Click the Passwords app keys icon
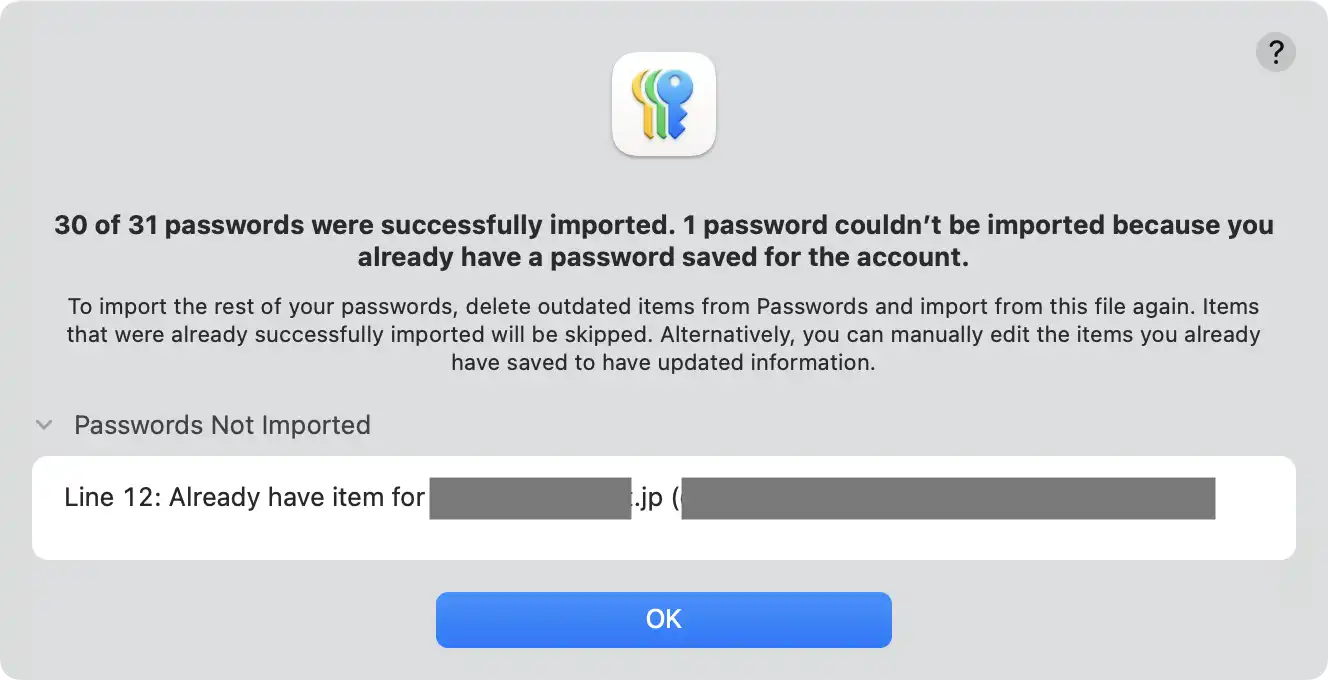Screen dimensions: 1328x680 [663, 104]
